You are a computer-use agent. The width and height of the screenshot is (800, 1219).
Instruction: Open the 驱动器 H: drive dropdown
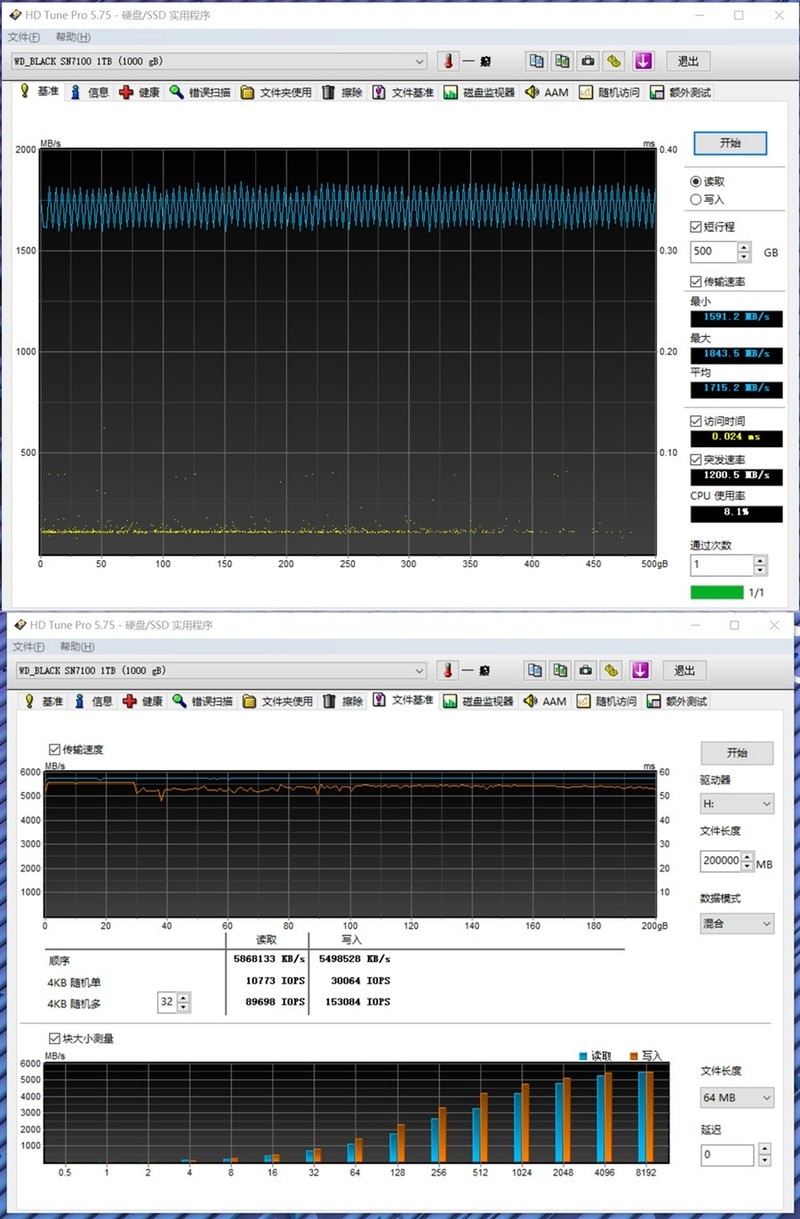pyautogui.click(x=736, y=803)
